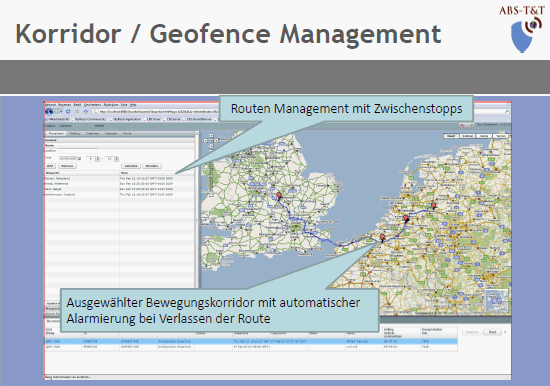550x386 pixels.
Task: Click the browser stop (X) icon
Action: 77,112
